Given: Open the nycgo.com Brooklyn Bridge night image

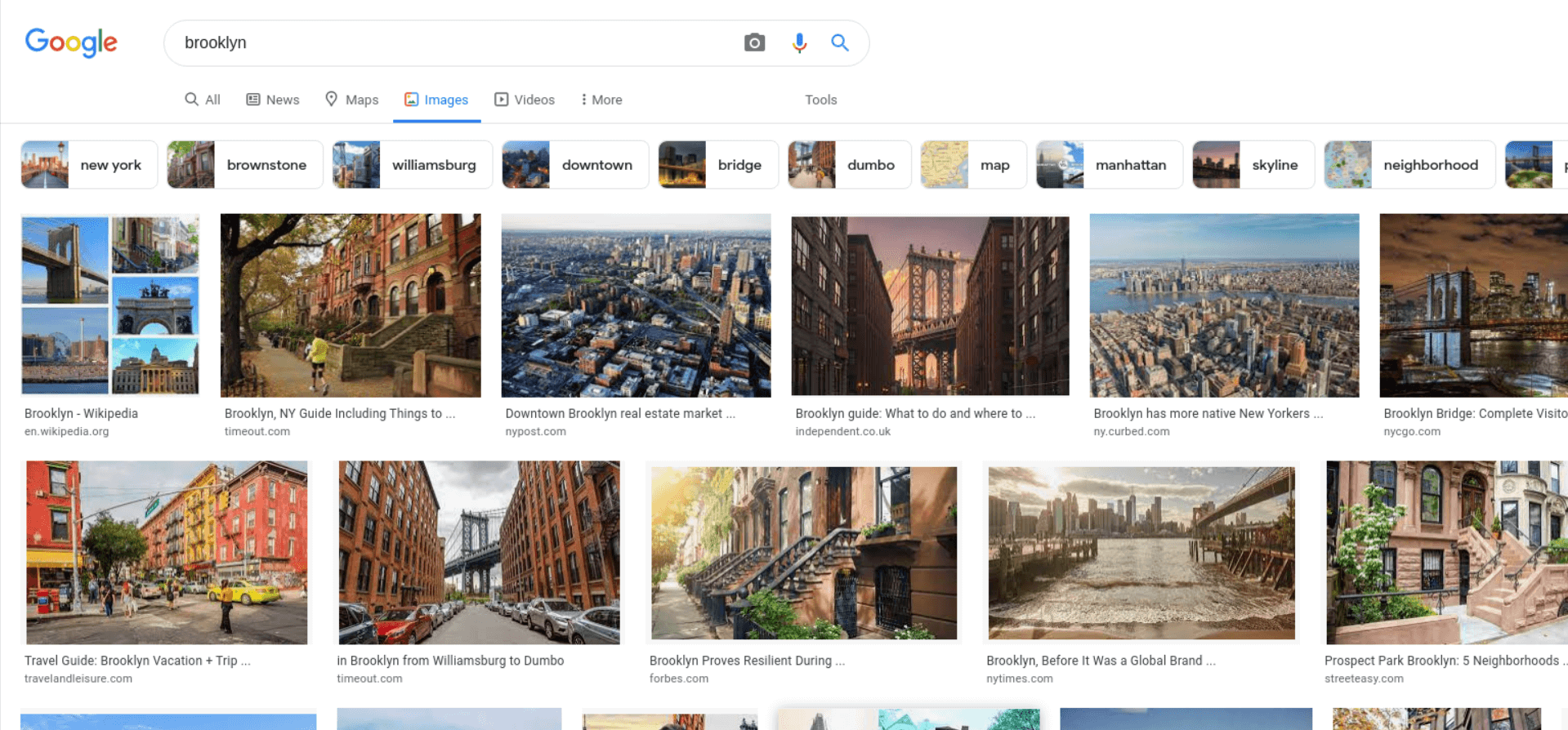Looking at the screenshot, I should point(1473,305).
